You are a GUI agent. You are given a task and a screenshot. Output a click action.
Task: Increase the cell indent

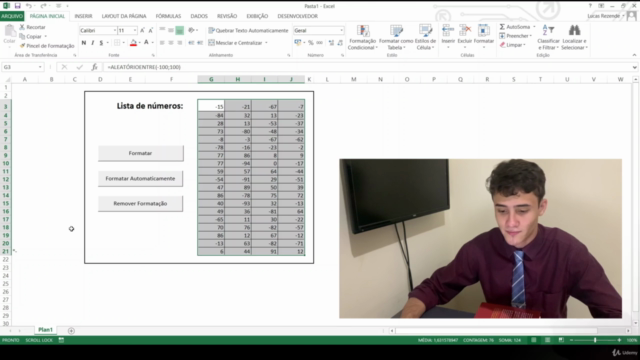pos(200,42)
